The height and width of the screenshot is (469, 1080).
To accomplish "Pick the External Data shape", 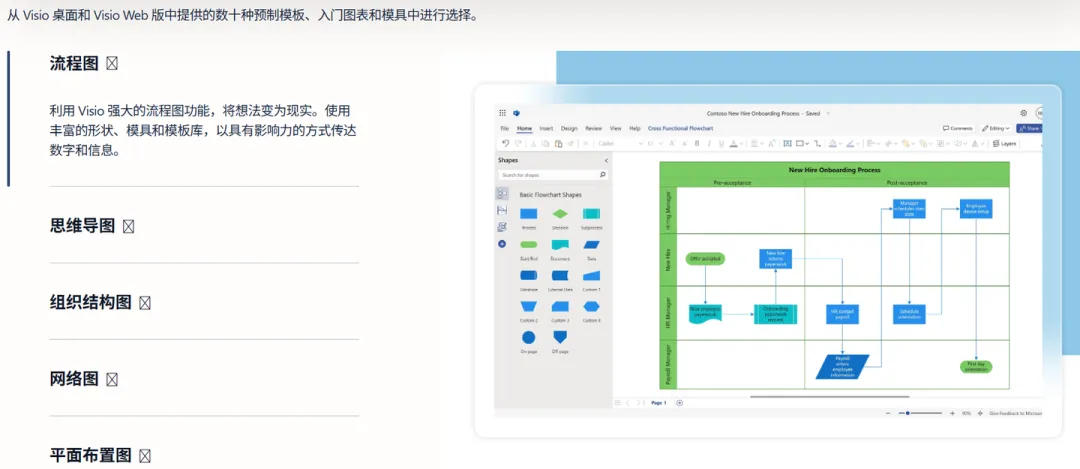I will click(560, 275).
